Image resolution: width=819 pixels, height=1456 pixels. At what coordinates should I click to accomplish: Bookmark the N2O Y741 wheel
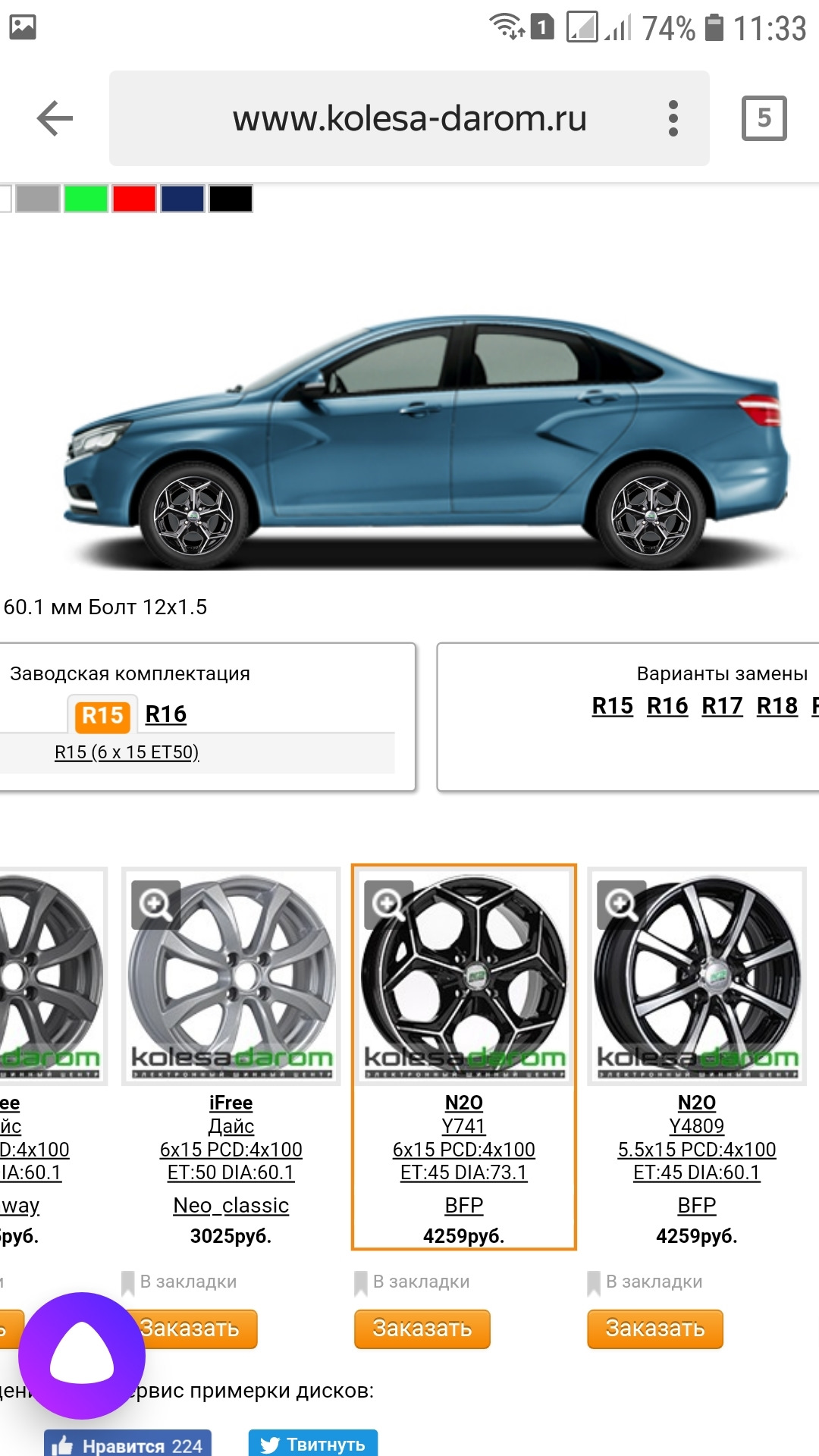[x=413, y=1282]
